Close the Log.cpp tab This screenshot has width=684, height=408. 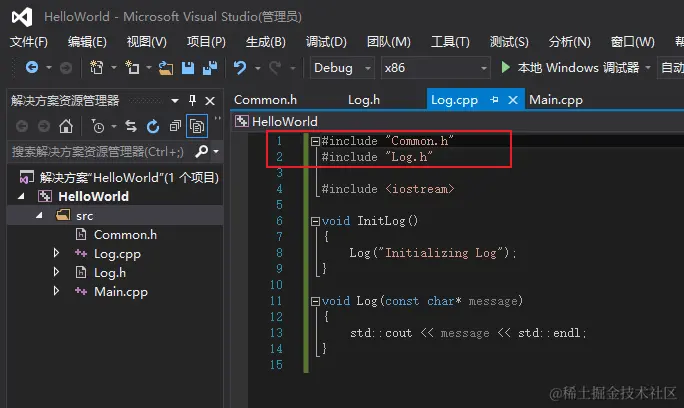click(513, 100)
